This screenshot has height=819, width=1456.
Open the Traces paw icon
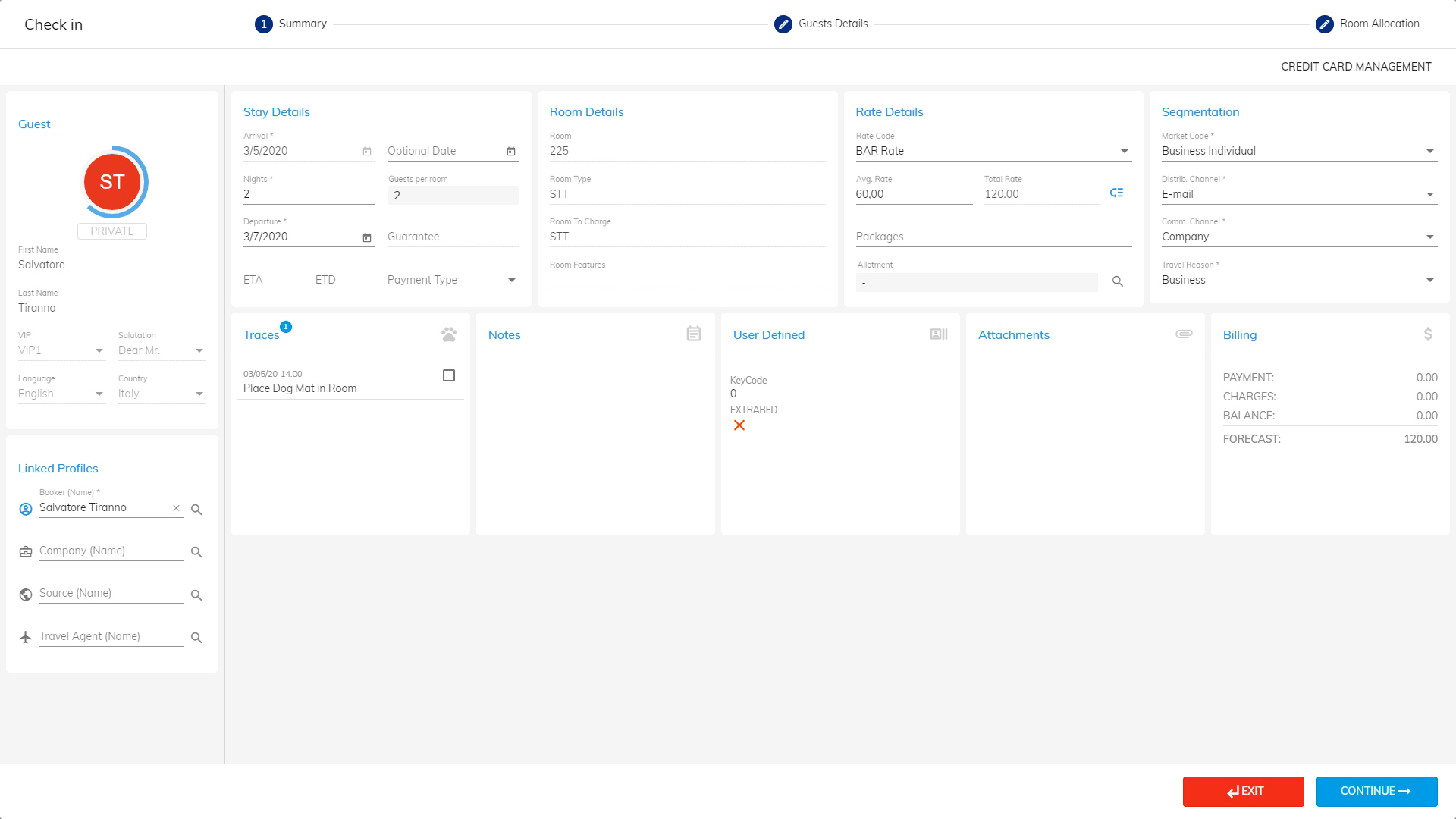pyautogui.click(x=449, y=334)
